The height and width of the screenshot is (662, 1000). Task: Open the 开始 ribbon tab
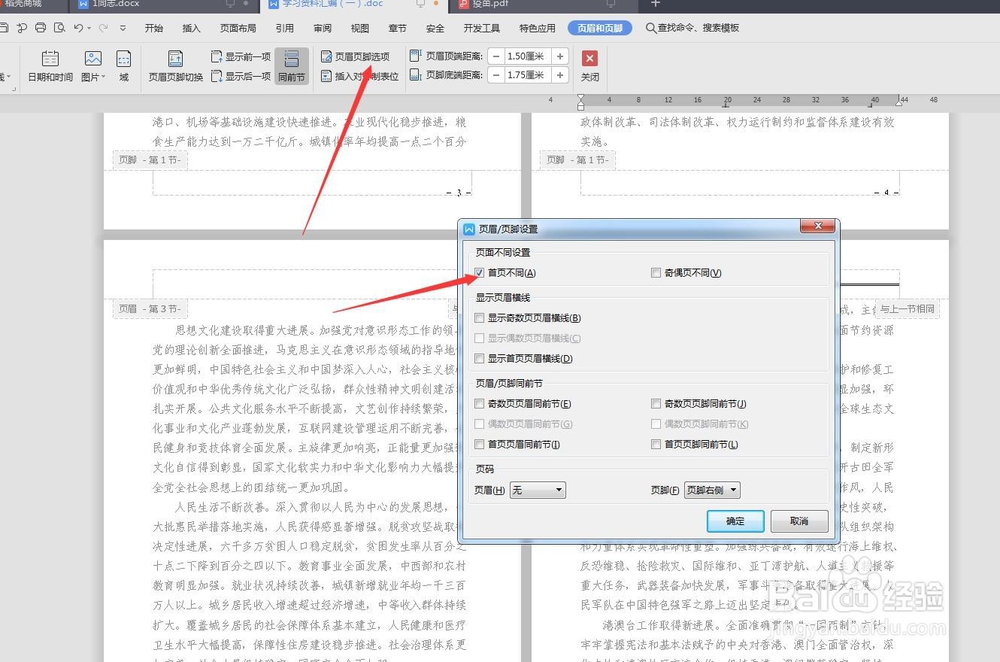coord(154,28)
